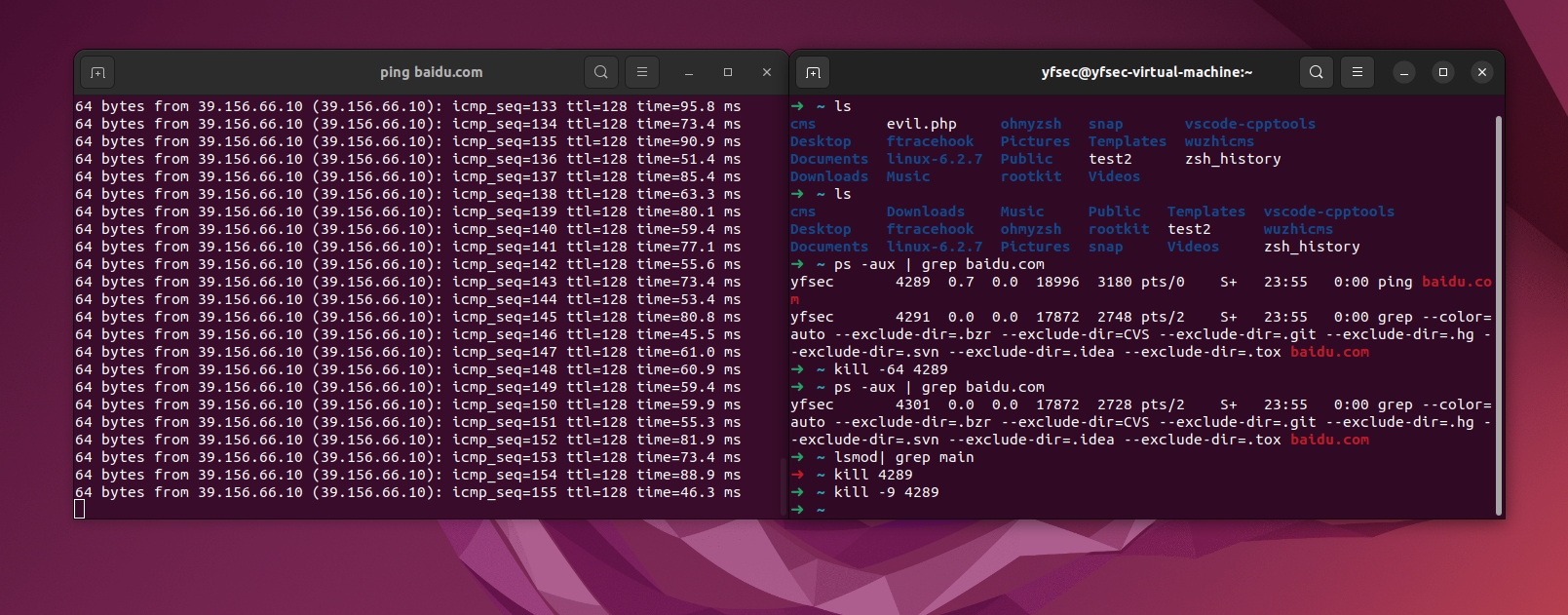Click the ping line with icmp_seq=150
Image resolution: width=1568 pixels, height=615 pixels.
coord(408,404)
